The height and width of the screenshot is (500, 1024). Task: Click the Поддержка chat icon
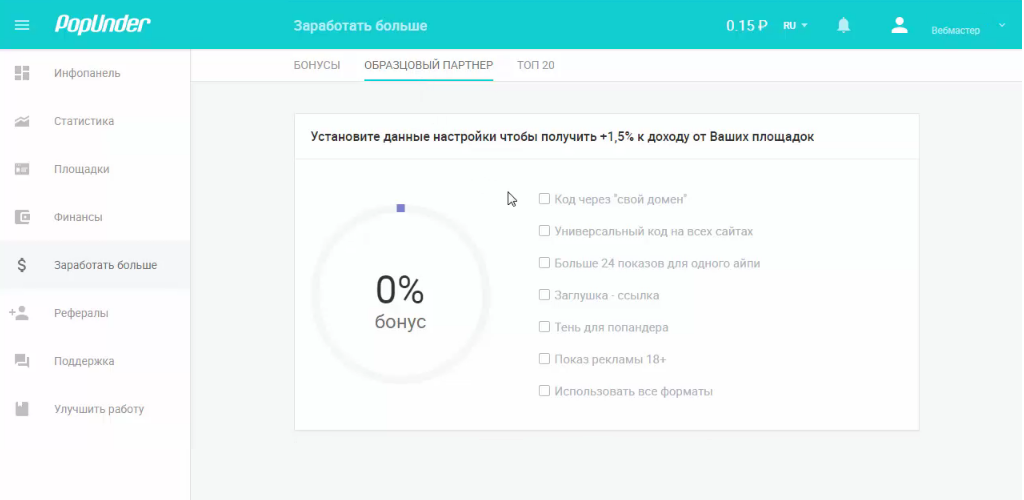22,361
